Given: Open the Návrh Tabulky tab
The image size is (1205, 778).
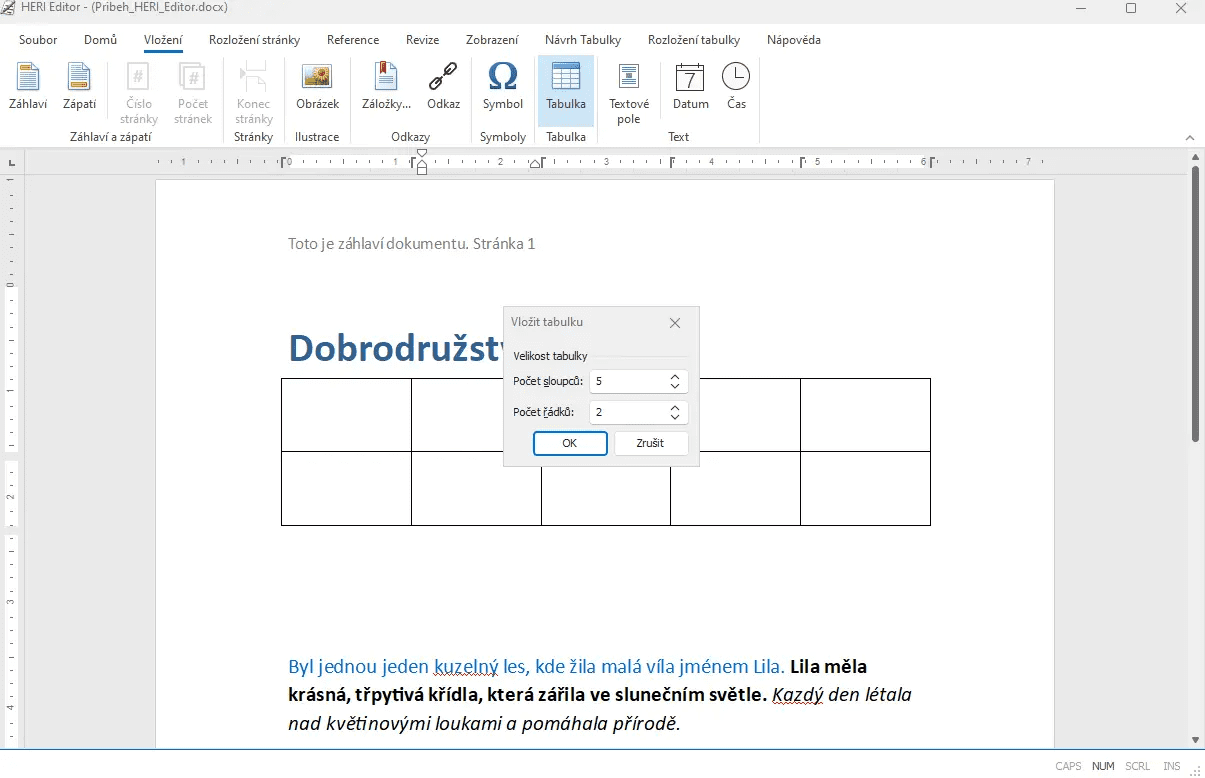Looking at the screenshot, I should [583, 40].
